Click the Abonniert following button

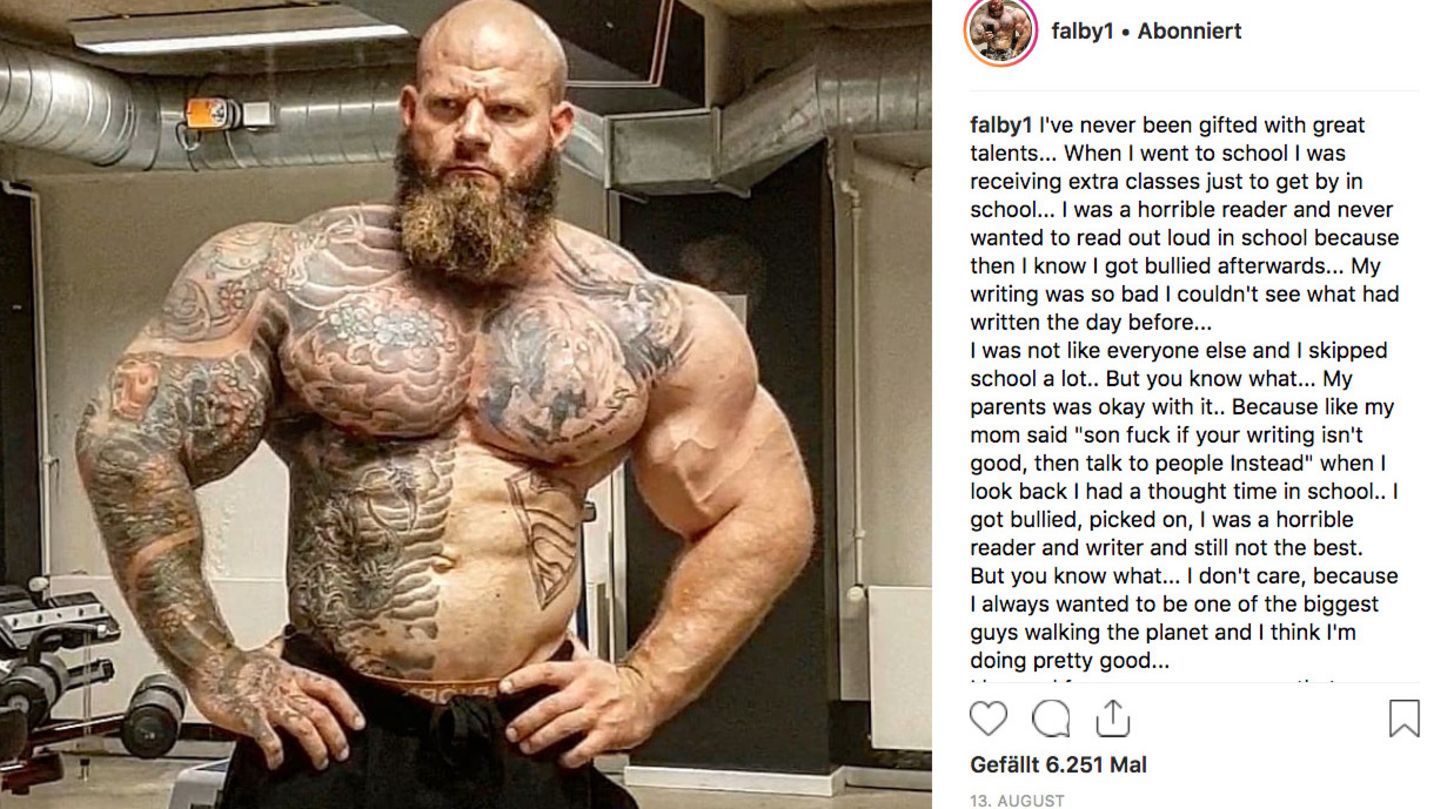click(x=1189, y=31)
